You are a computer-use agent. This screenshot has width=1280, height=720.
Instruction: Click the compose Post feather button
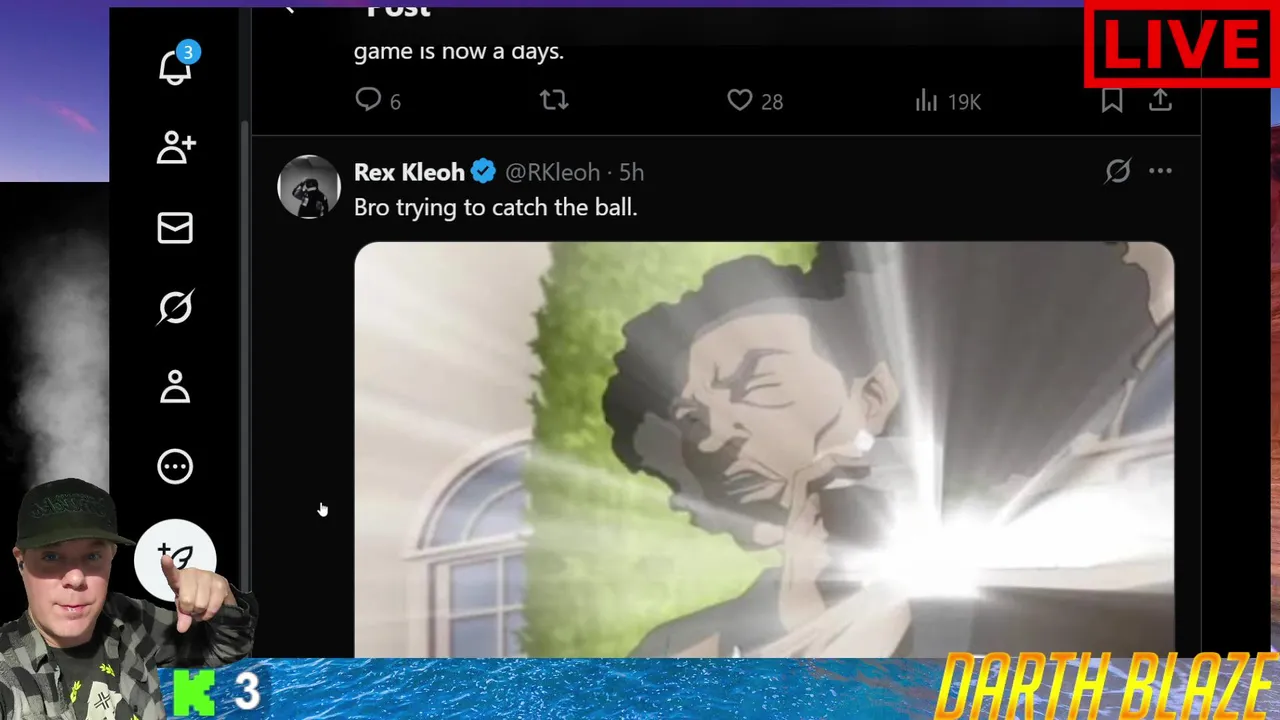[175, 559]
